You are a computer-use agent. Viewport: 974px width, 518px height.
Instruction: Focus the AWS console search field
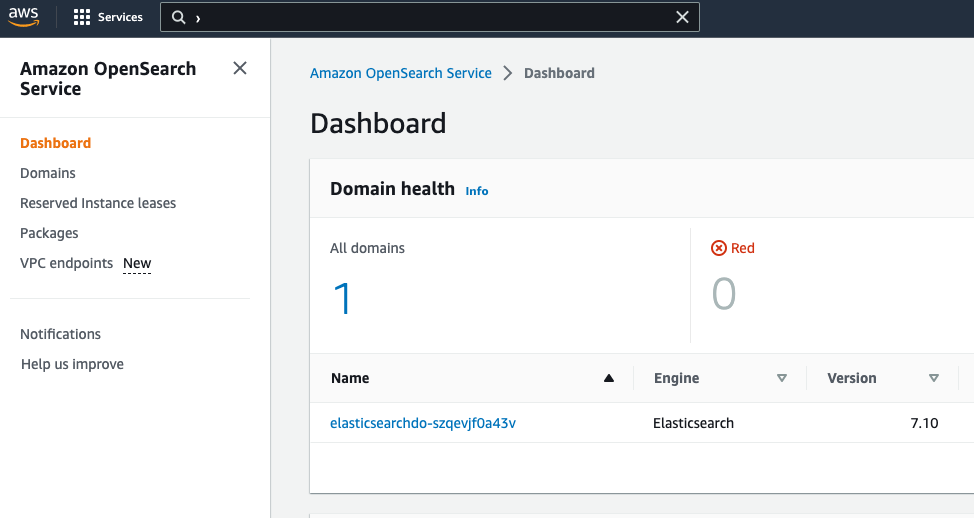click(430, 17)
